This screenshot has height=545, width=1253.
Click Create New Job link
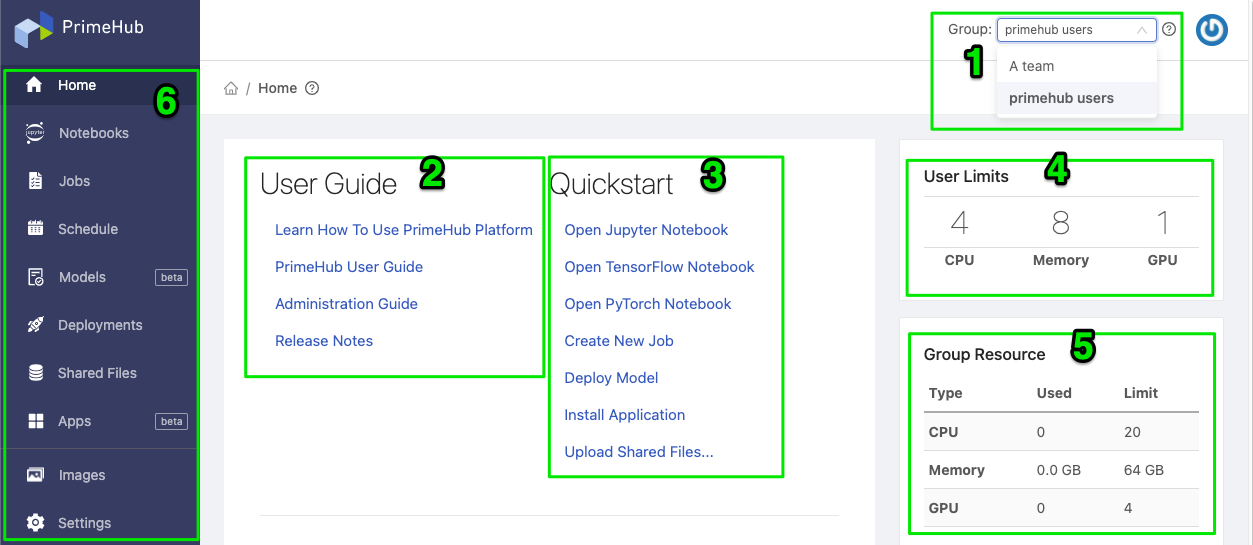619,341
